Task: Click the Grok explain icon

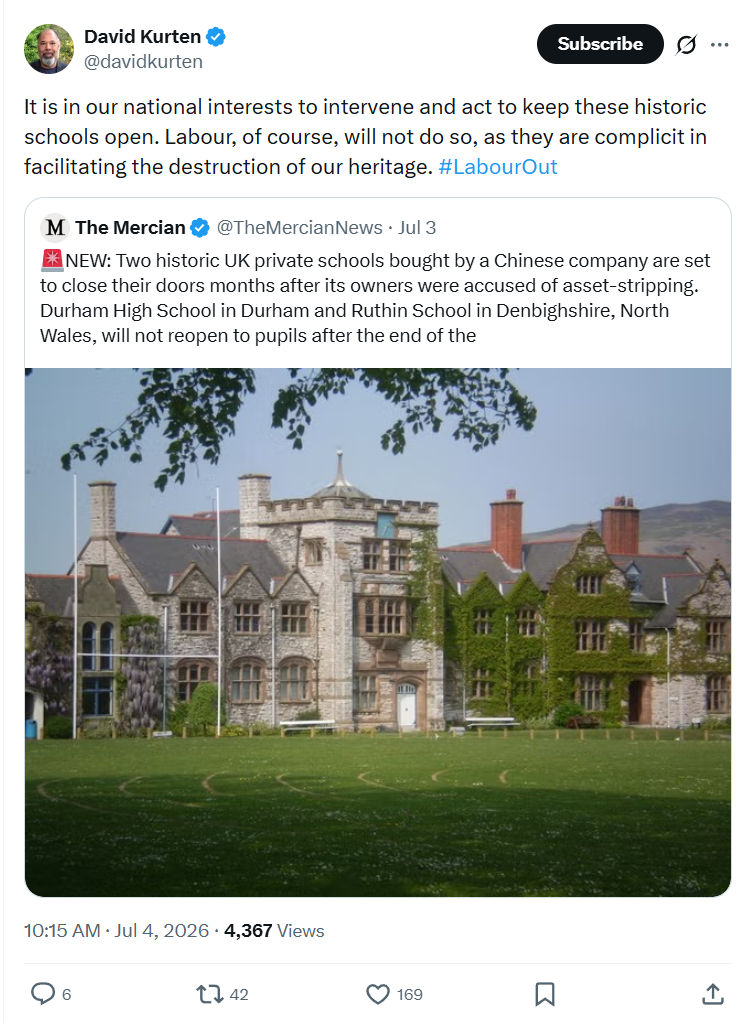Action: [686, 44]
